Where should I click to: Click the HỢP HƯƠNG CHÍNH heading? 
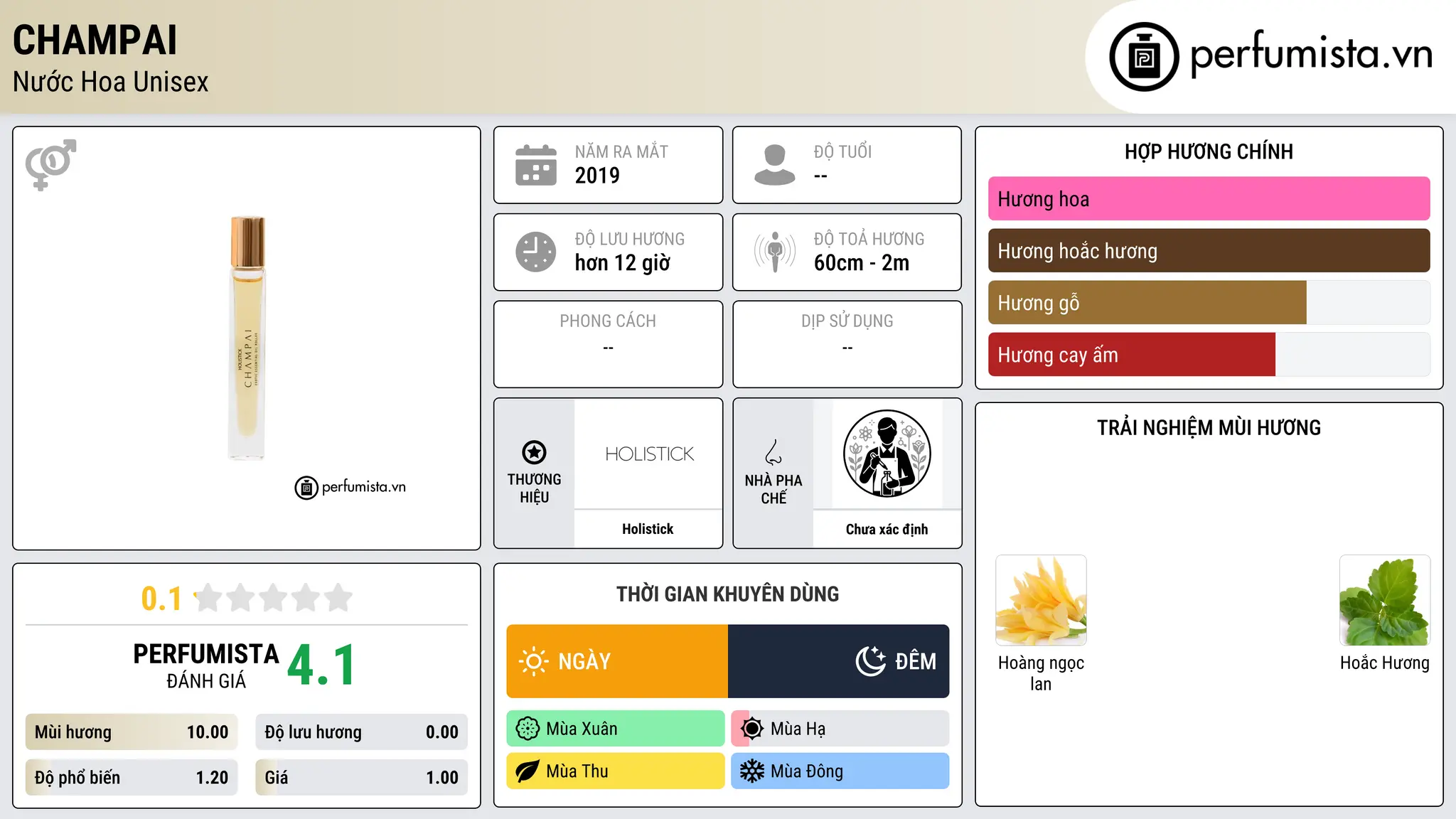[x=1209, y=151]
